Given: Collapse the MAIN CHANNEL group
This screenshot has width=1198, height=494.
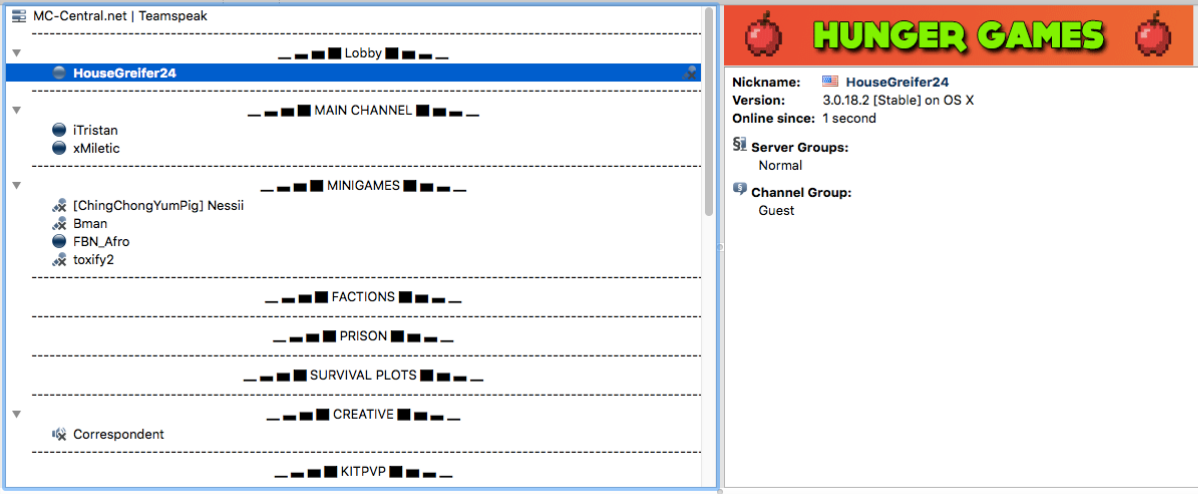Looking at the screenshot, I should pos(17,110).
